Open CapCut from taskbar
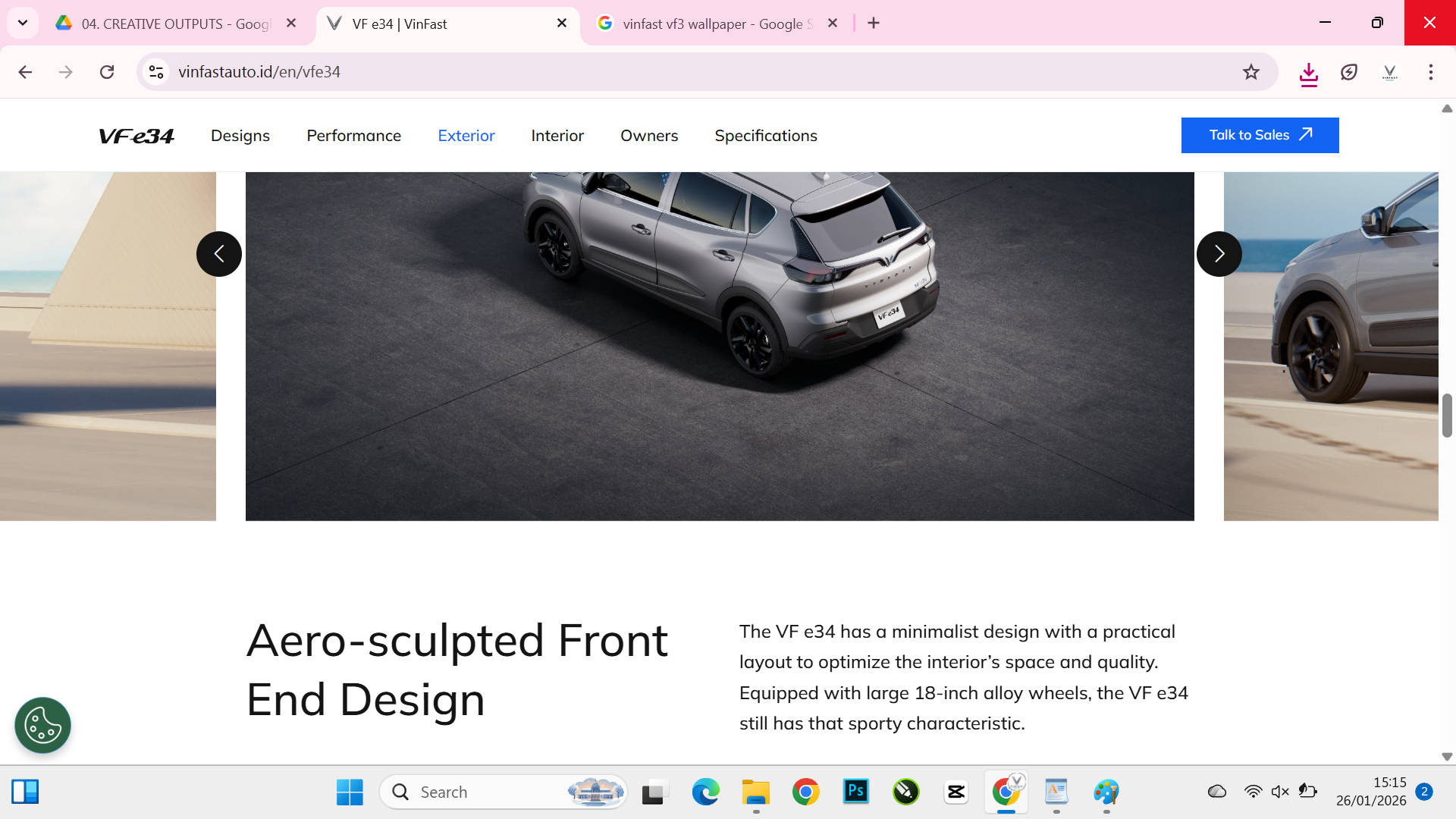The height and width of the screenshot is (819, 1456). point(956,792)
